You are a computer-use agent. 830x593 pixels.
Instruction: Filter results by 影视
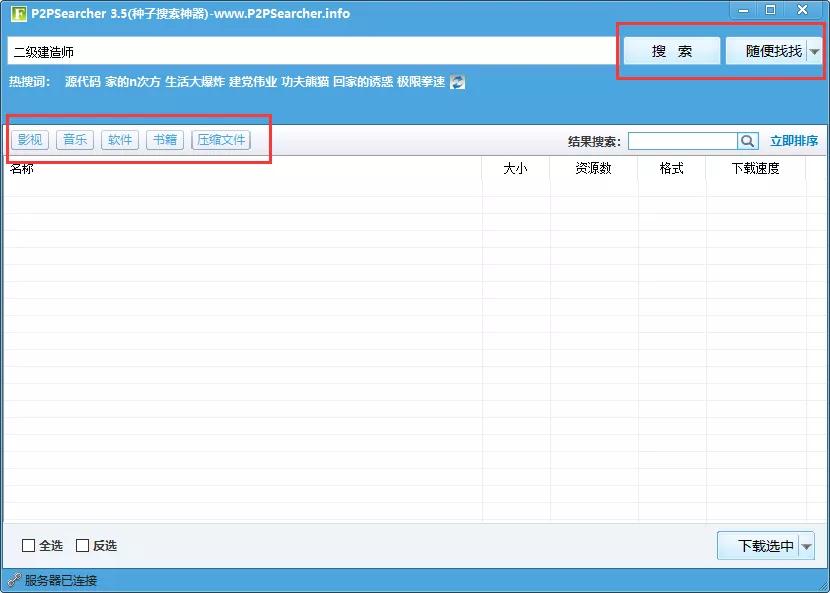tap(30, 140)
